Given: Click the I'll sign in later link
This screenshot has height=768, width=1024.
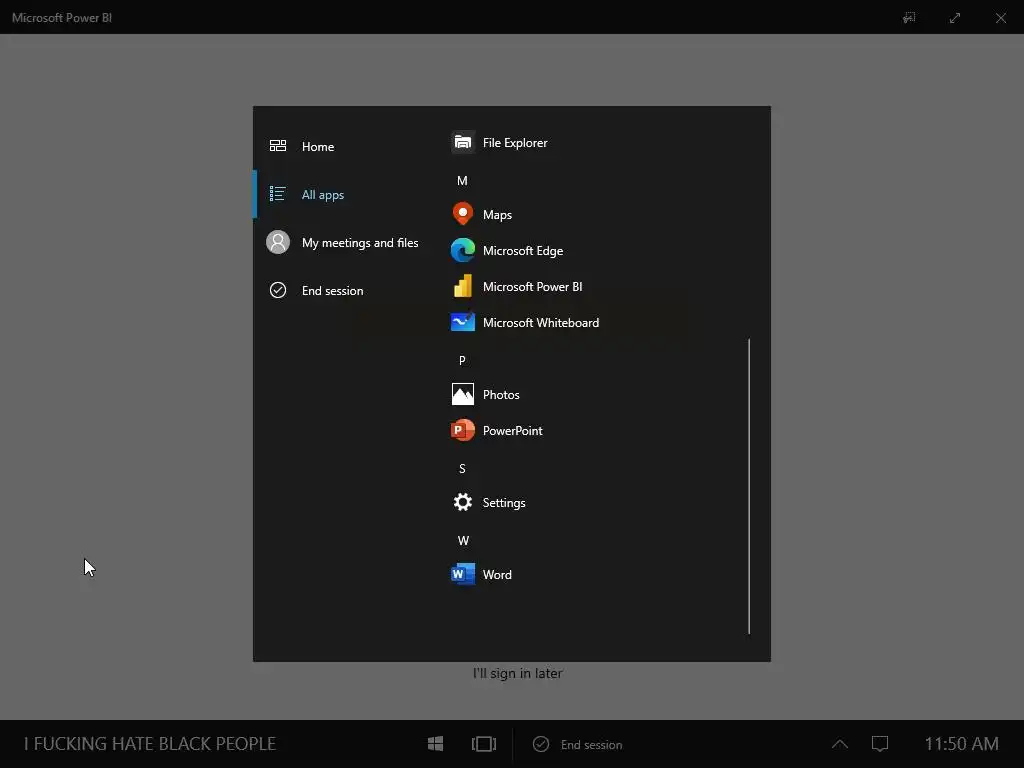Looking at the screenshot, I should (x=517, y=673).
